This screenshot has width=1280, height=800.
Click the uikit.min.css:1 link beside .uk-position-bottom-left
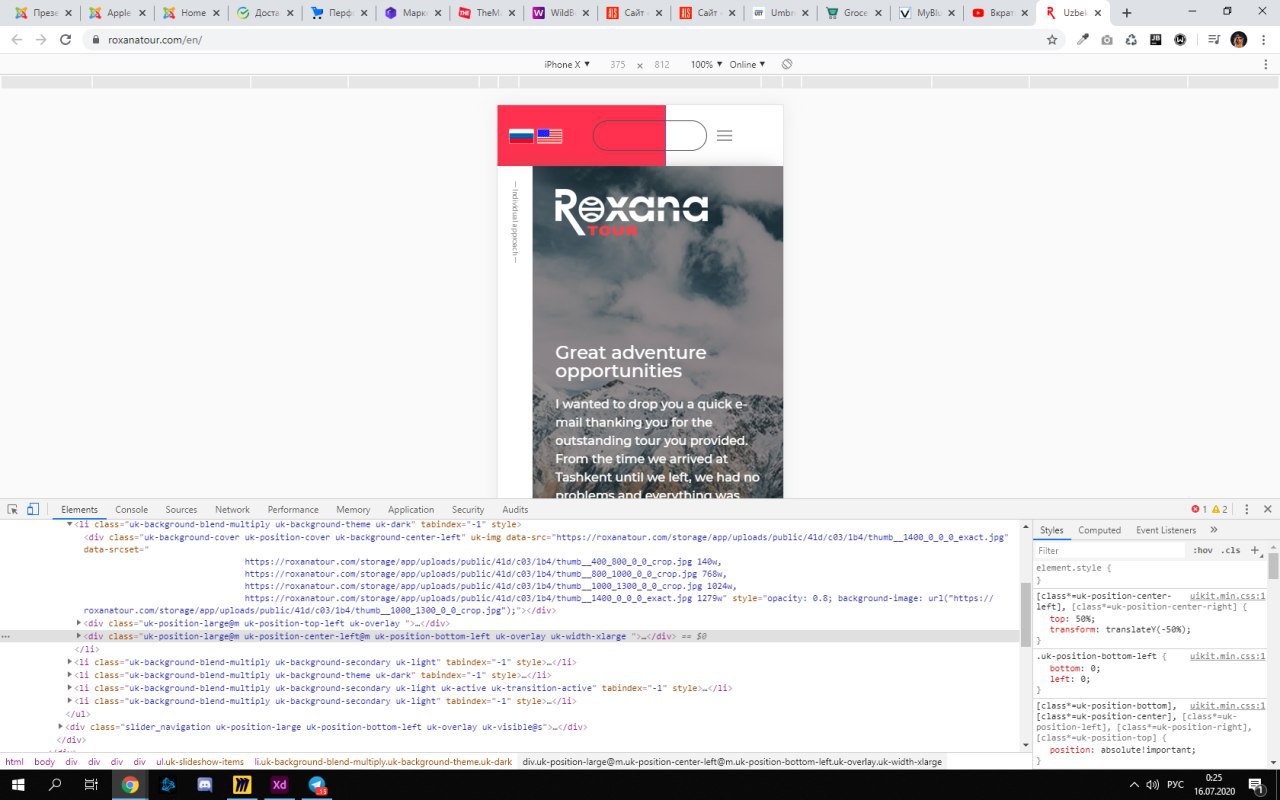coord(1227,656)
